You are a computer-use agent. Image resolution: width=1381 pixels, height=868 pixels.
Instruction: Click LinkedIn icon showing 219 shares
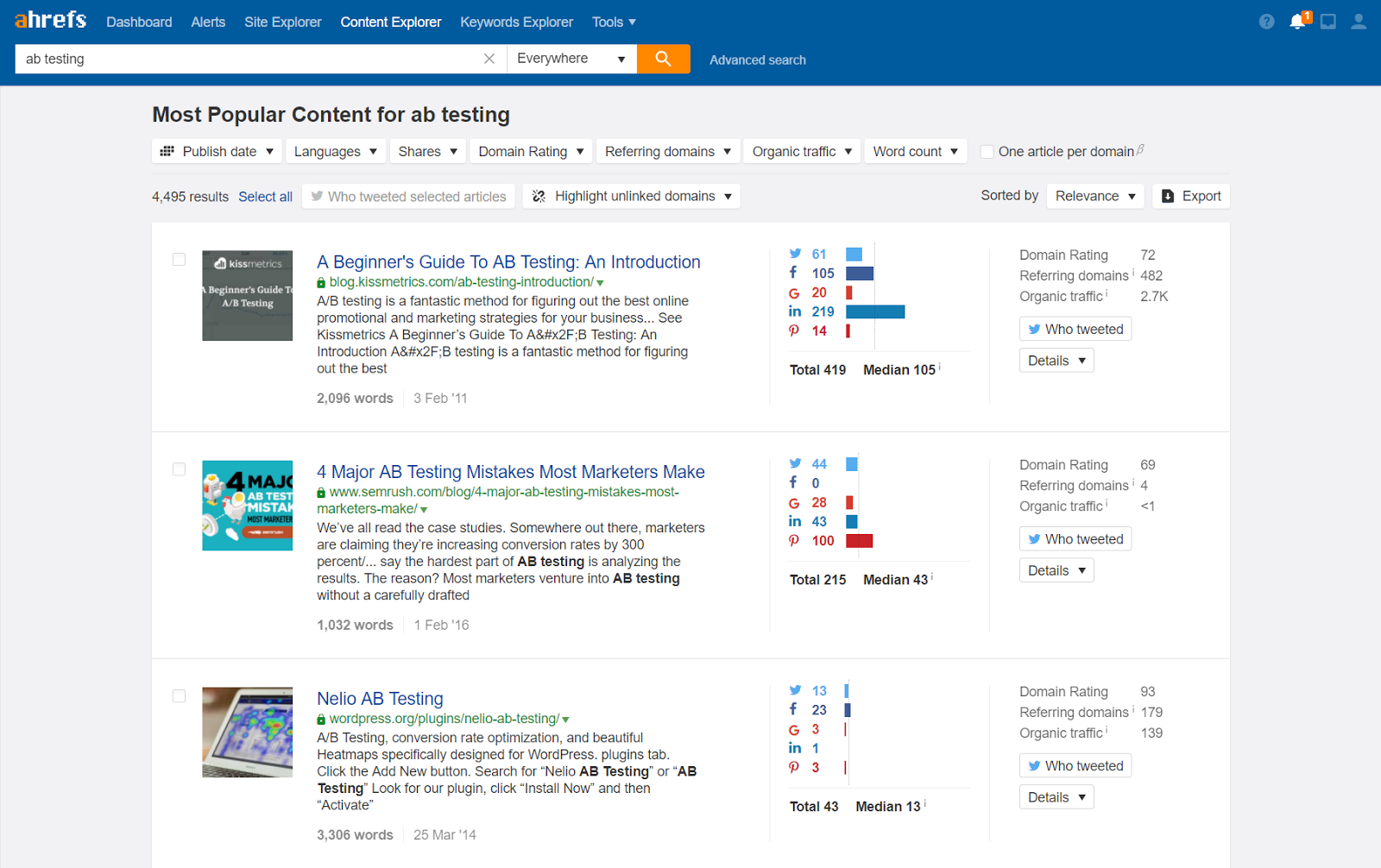(795, 311)
